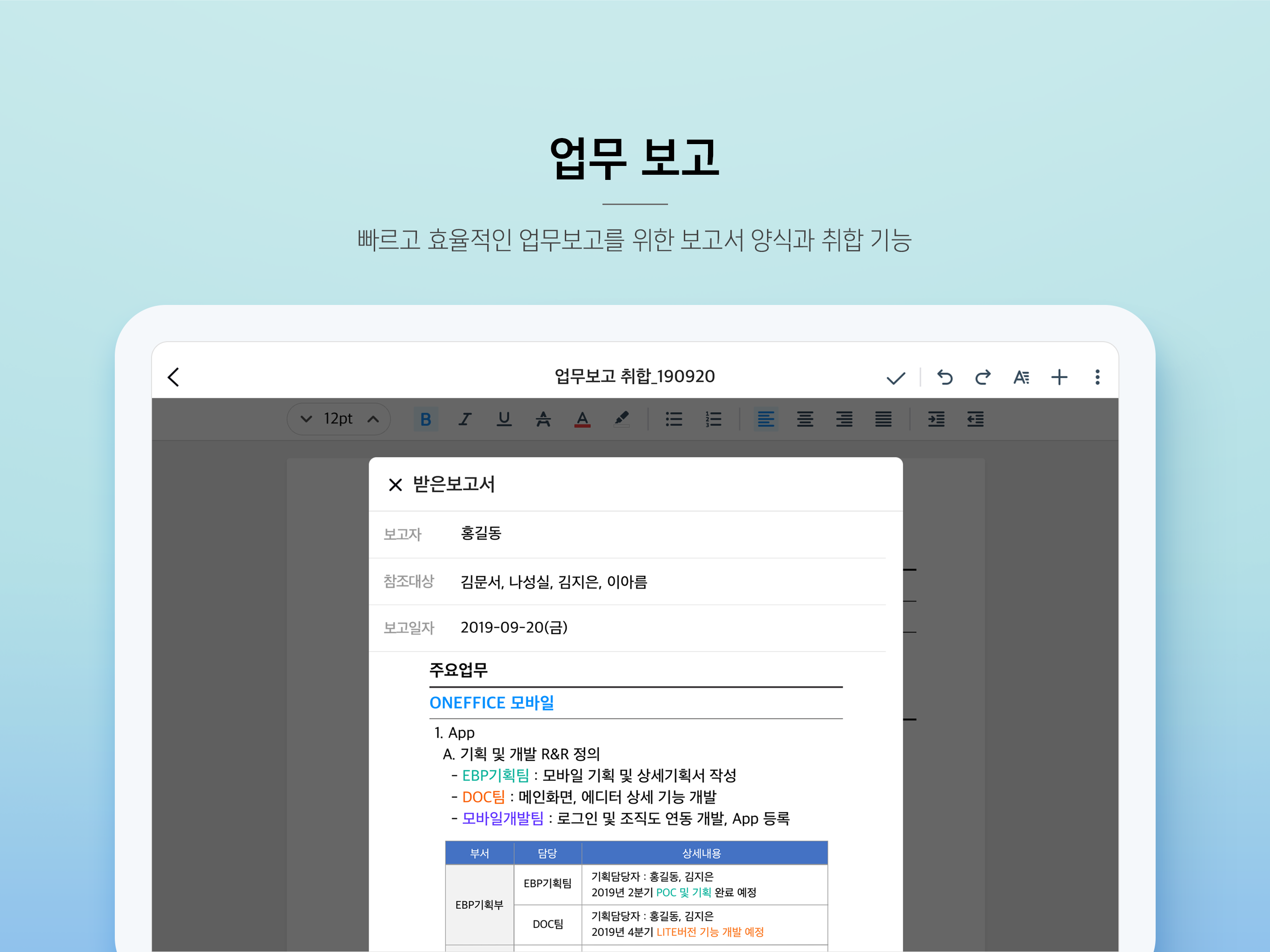Align text left
Image resolution: width=1270 pixels, height=952 pixels.
pyautogui.click(x=766, y=419)
